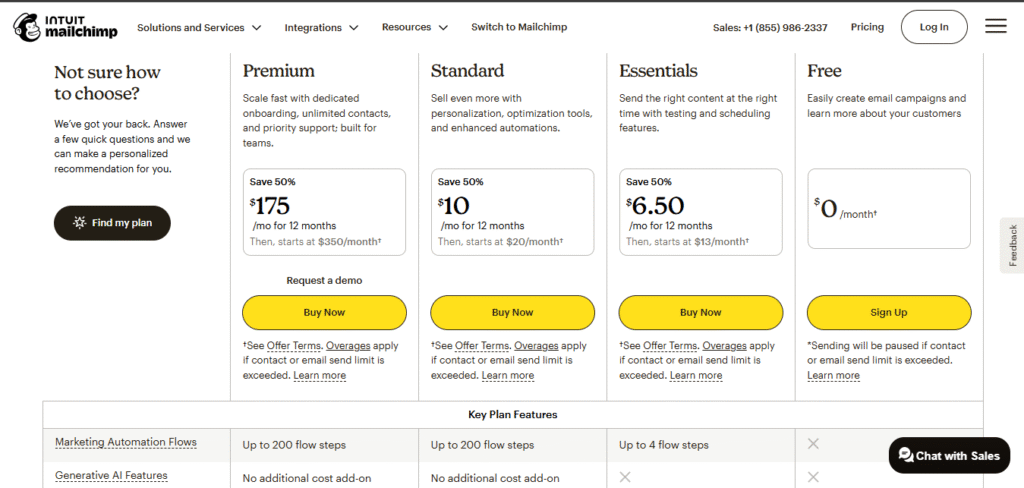Viewport: 1024px width, 488px height.
Task: Click Request a demo link
Action: 324,280
